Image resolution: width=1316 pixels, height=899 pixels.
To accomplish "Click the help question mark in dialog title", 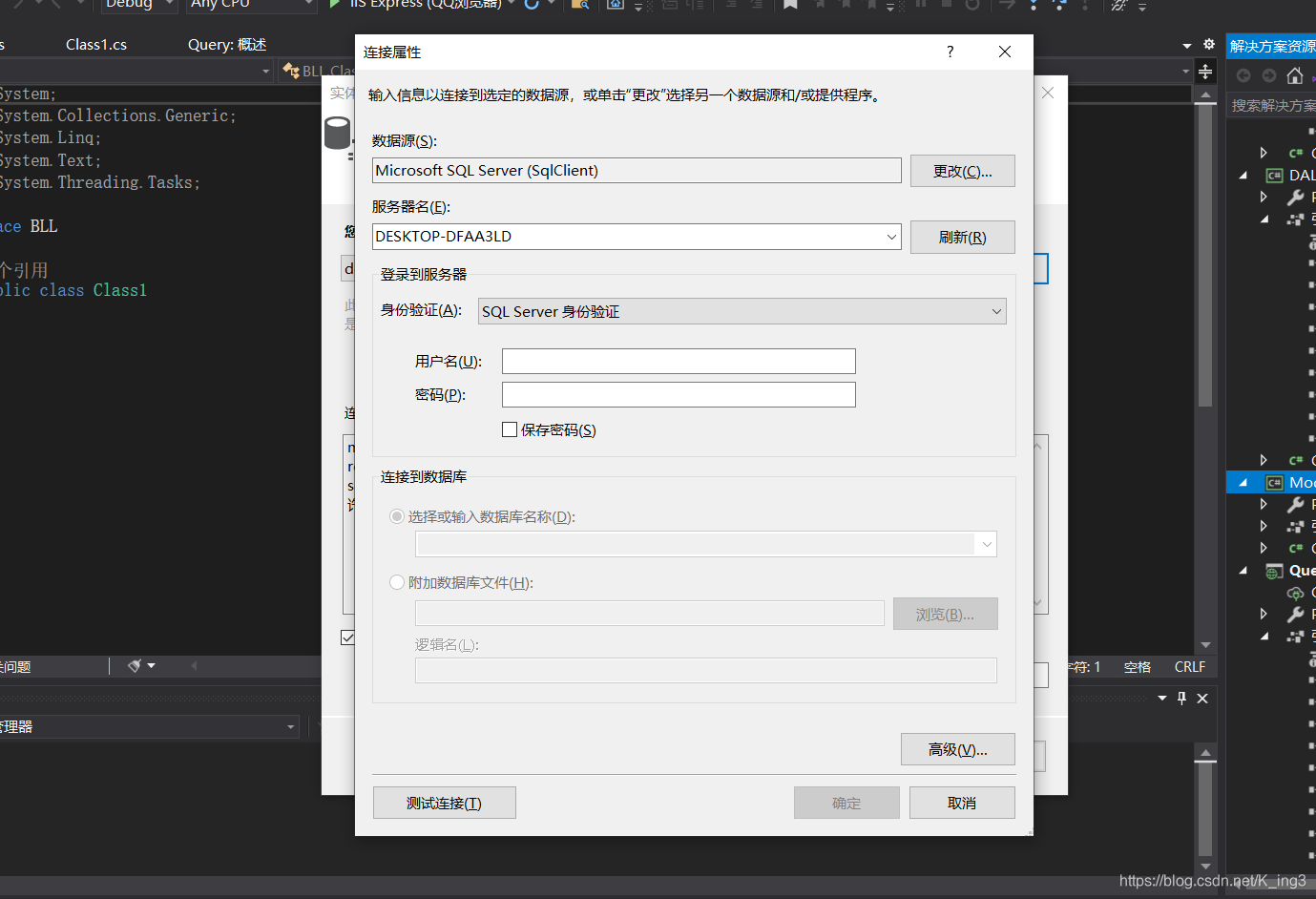I will tap(950, 52).
